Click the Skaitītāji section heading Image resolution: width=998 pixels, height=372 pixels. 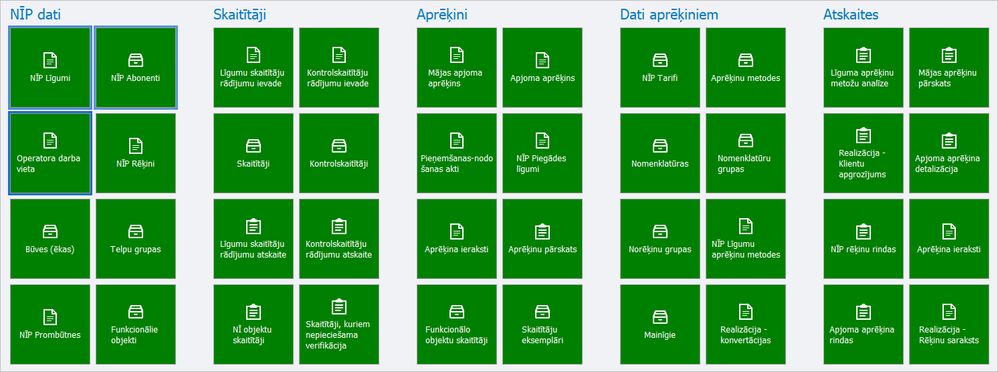tap(240, 15)
